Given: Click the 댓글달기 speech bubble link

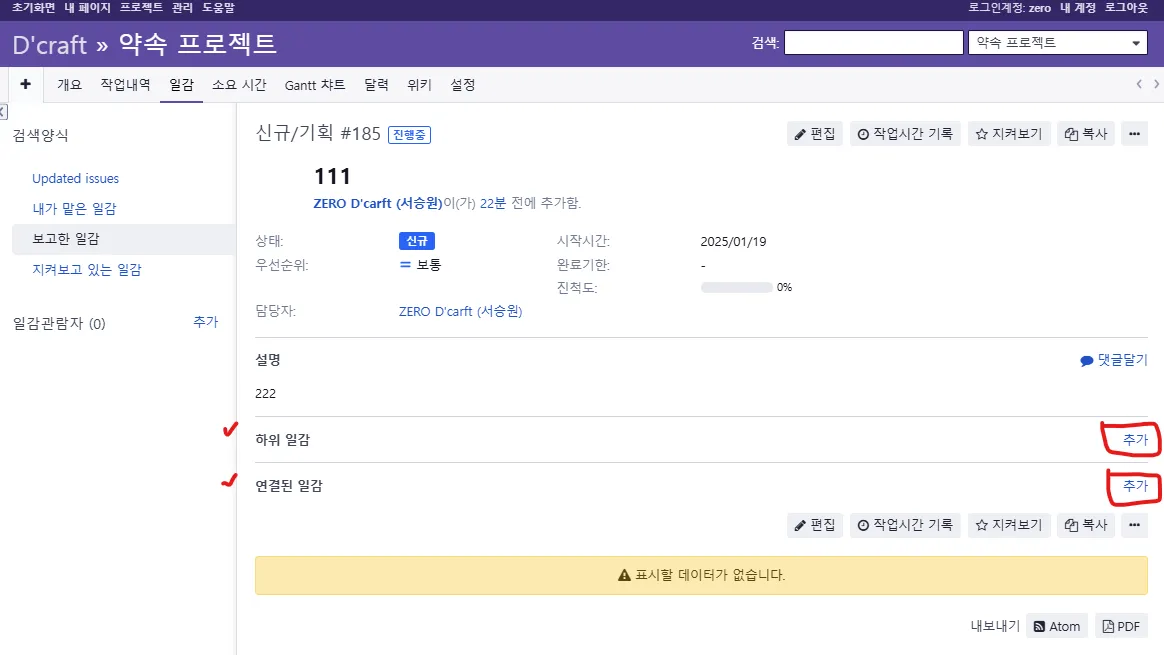Looking at the screenshot, I should 1114,360.
